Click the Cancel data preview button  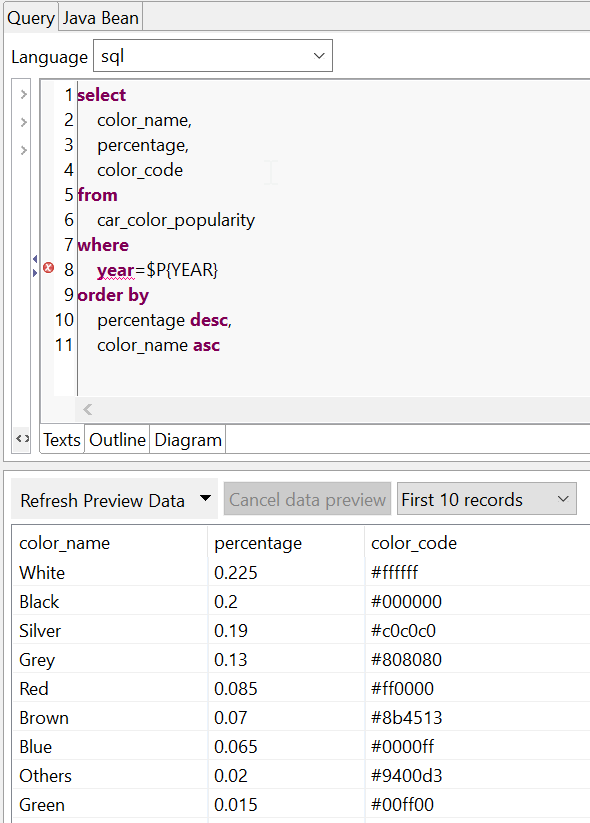[x=306, y=498]
